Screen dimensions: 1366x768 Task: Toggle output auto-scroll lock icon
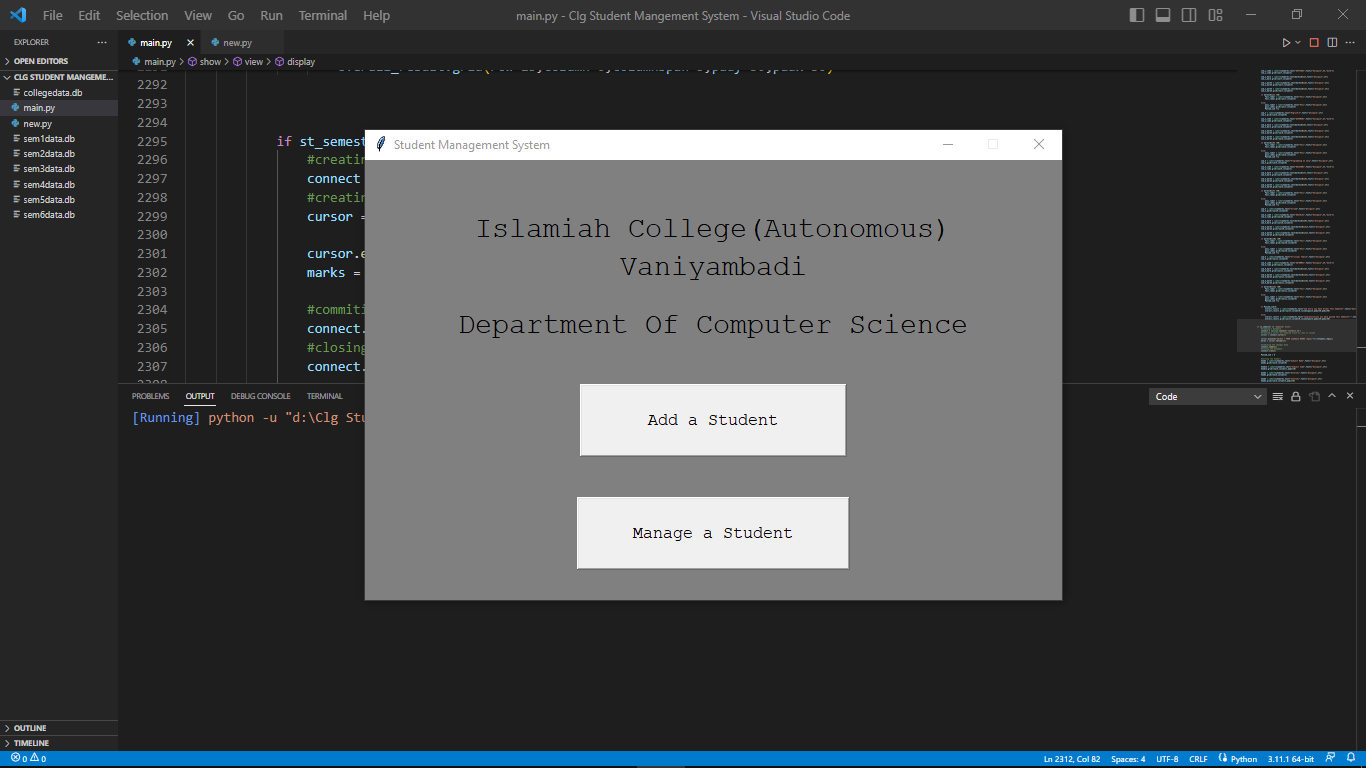click(x=1295, y=397)
